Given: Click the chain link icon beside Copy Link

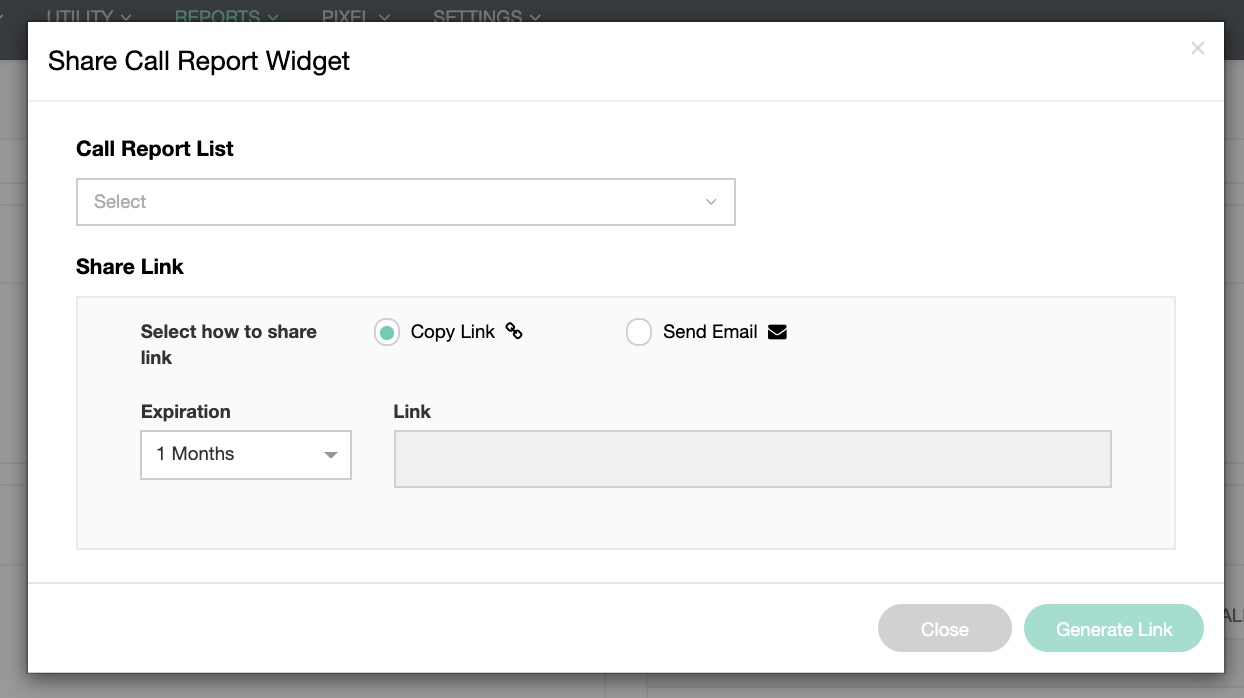Looking at the screenshot, I should [514, 331].
